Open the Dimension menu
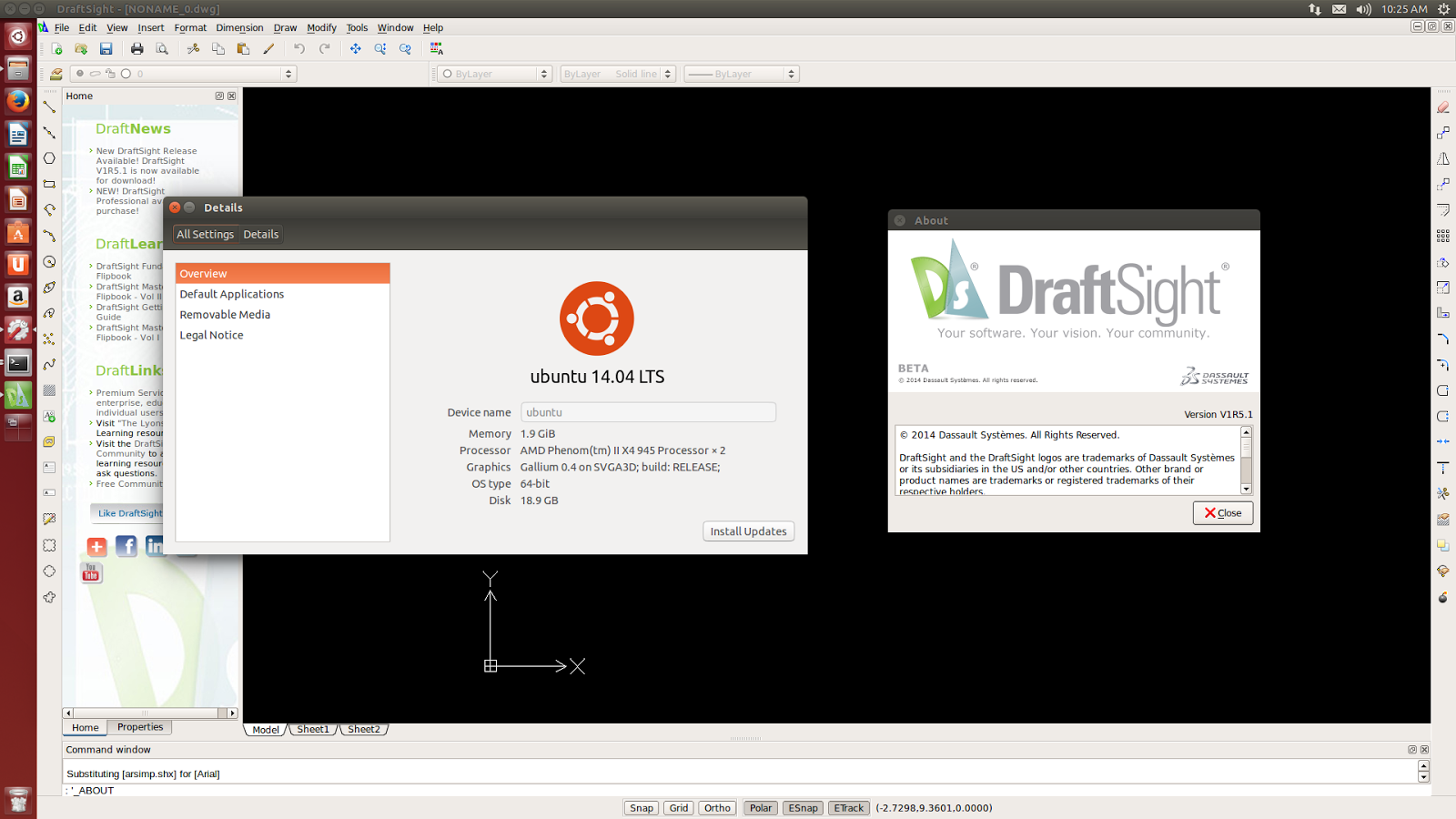 tap(239, 28)
